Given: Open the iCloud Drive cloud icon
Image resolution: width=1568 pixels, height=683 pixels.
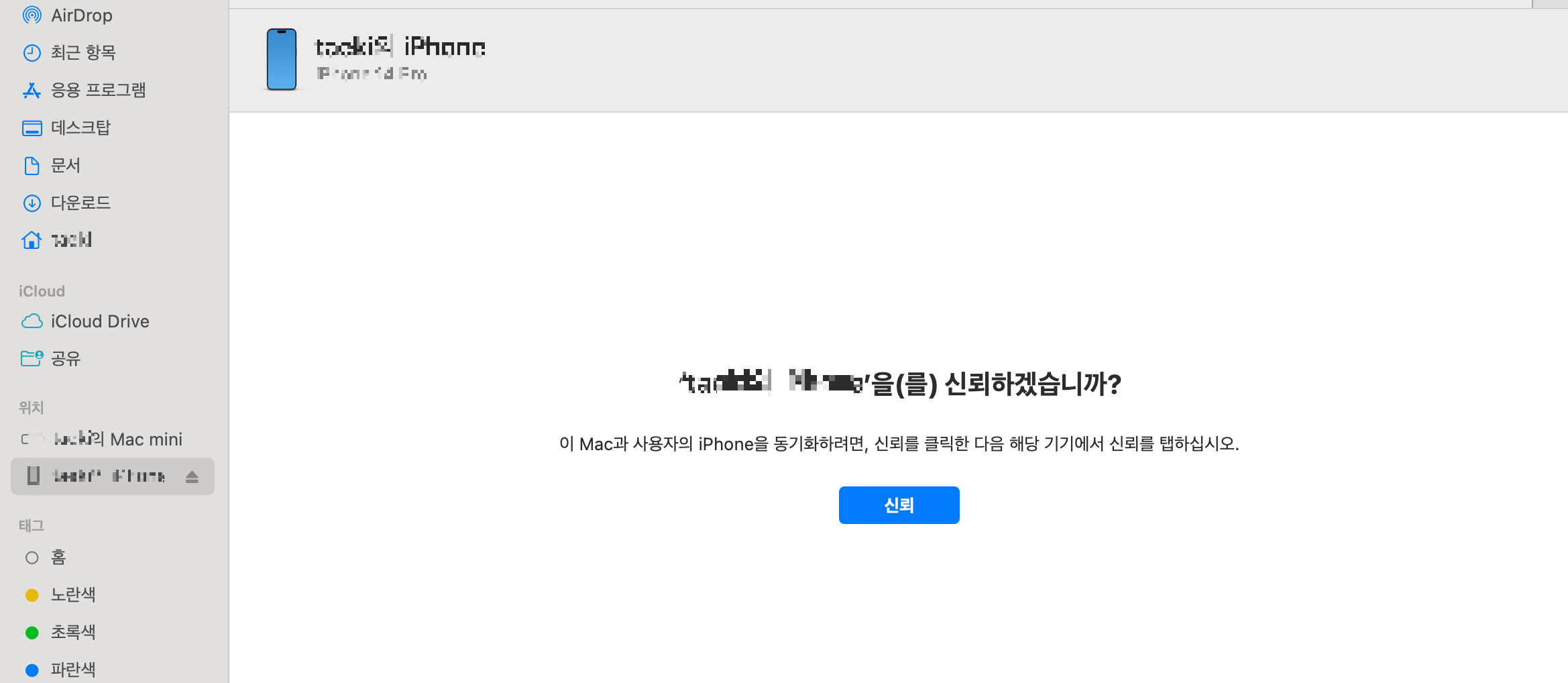Looking at the screenshot, I should click(x=32, y=321).
